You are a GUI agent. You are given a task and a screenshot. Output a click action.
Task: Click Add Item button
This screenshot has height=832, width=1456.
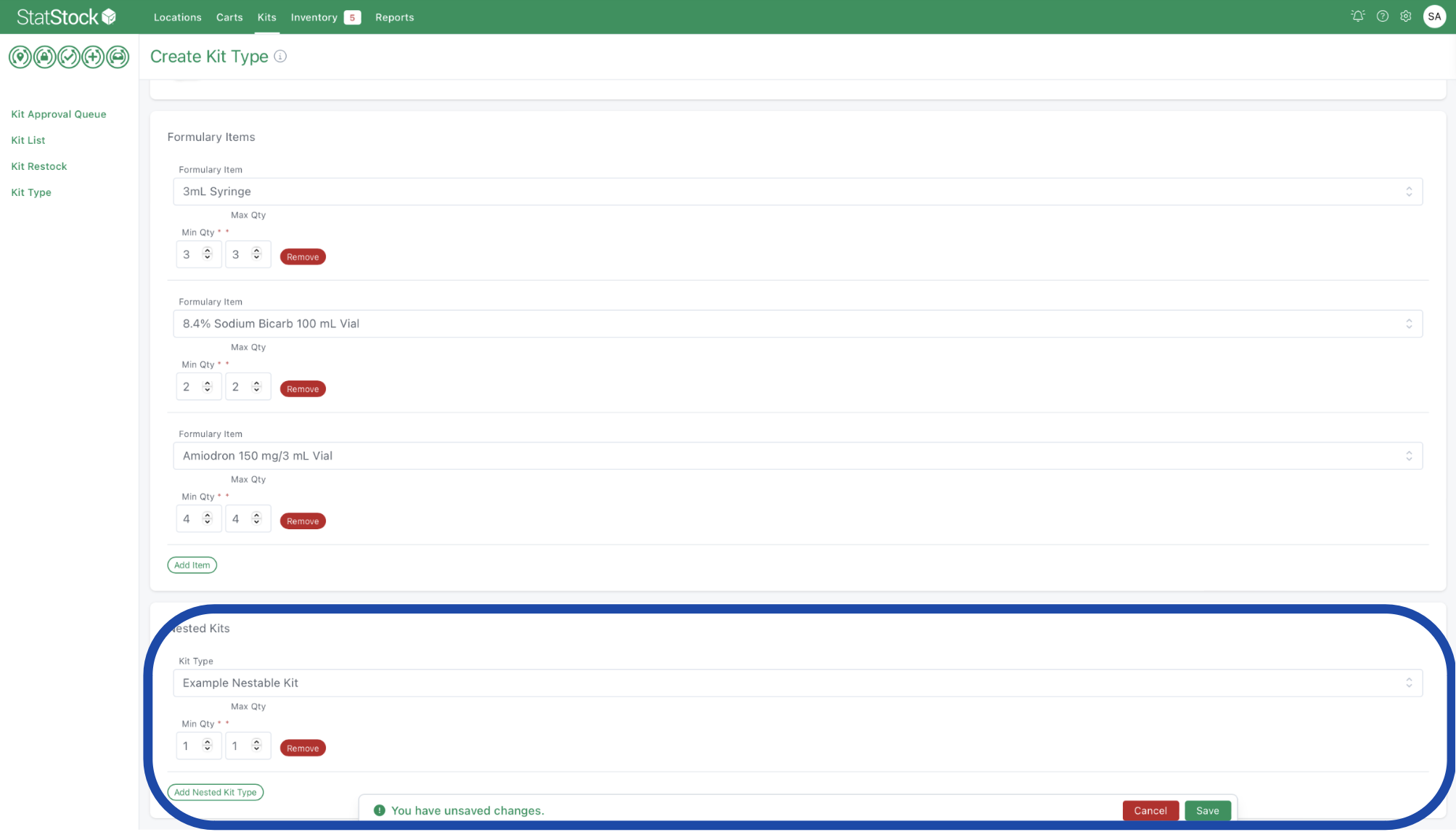pyautogui.click(x=192, y=566)
